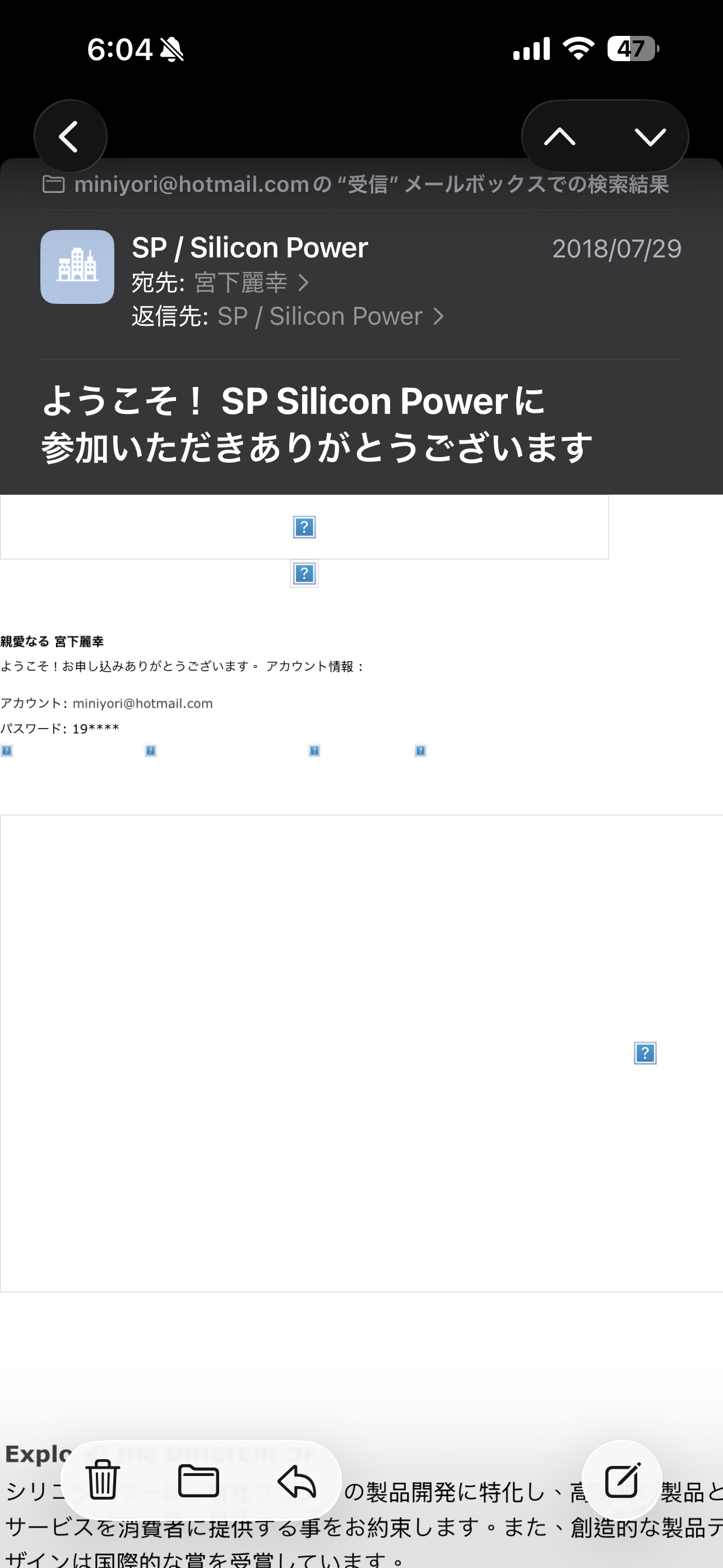The width and height of the screenshot is (723, 1568).
Task: Expand recipient 宮下麗幸 details
Action: (x=251, y=283)
